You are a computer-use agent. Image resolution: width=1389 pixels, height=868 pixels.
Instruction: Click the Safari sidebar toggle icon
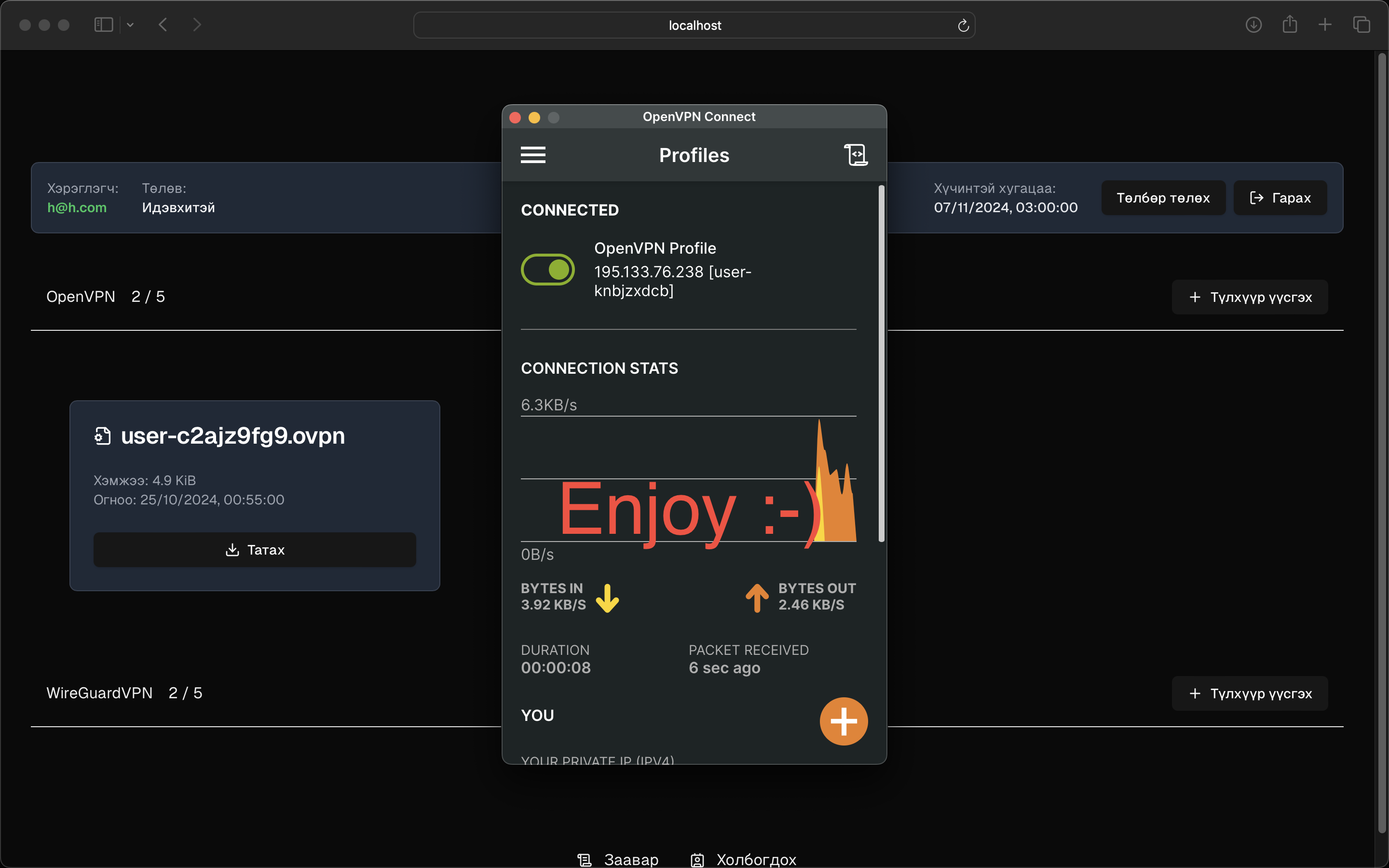pos(103,25)
